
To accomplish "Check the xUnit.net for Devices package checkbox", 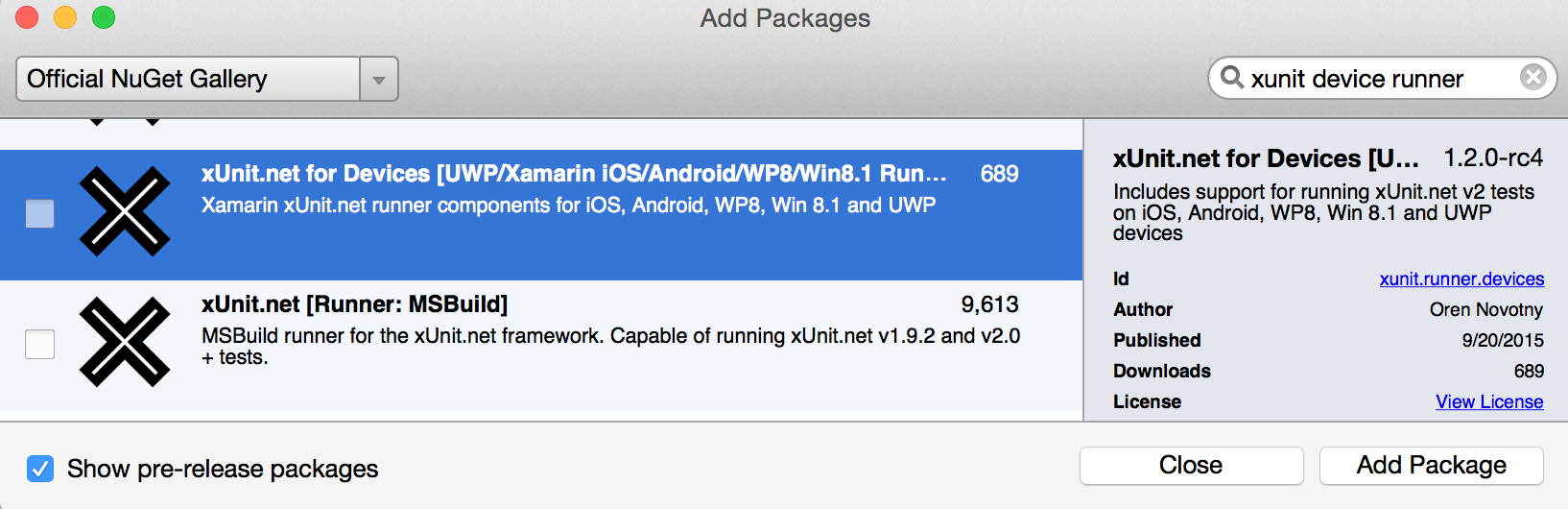I will point(39,213).
